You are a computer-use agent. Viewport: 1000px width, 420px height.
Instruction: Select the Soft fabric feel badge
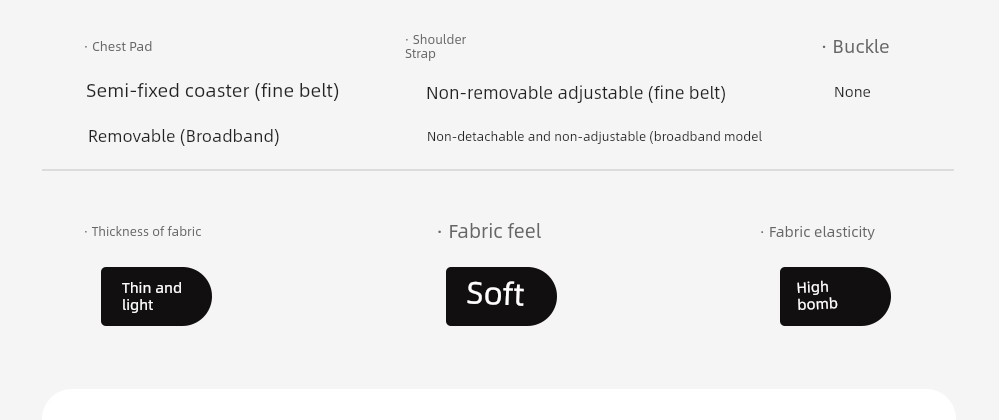(x=501, y=296)
